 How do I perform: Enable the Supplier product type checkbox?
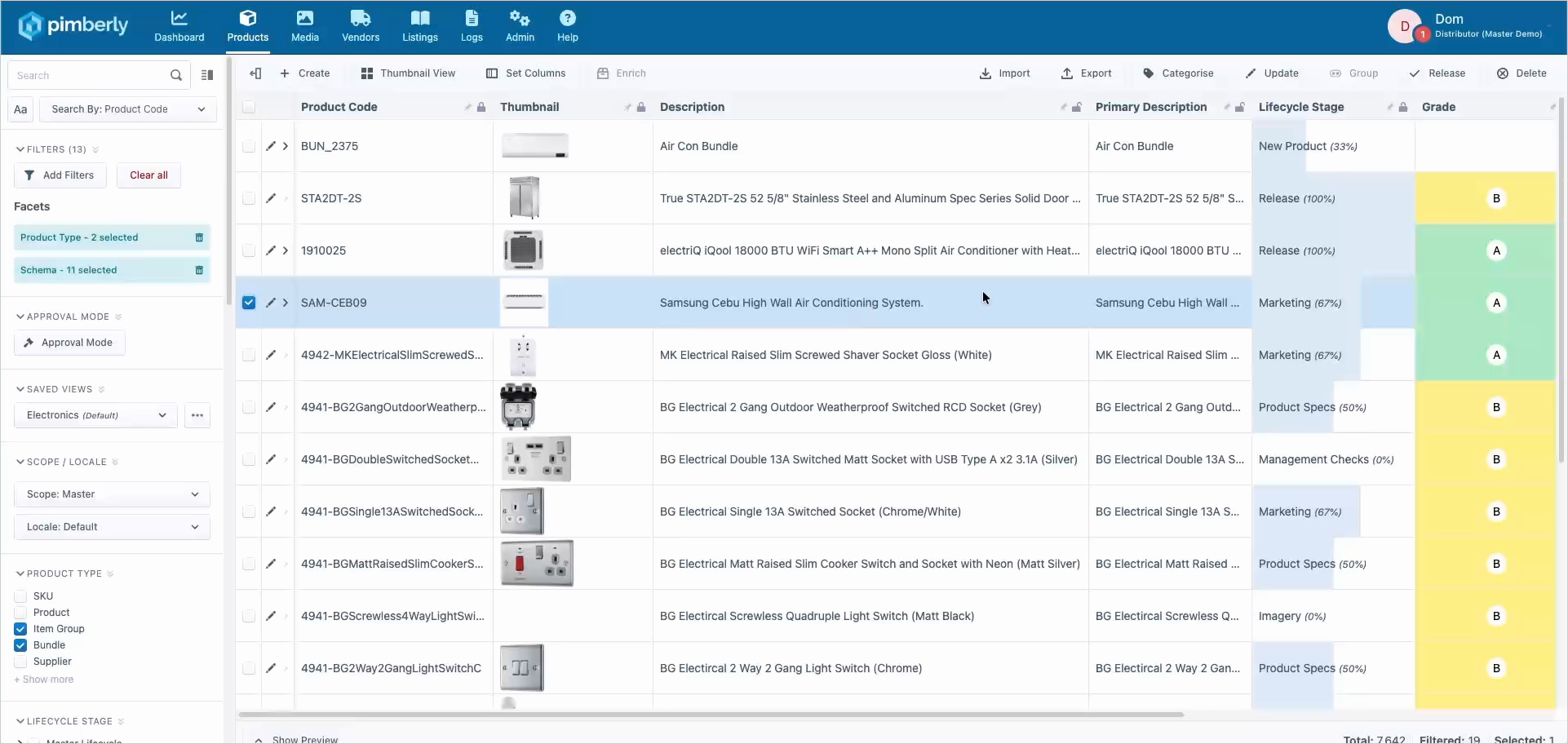[x=20, y=662]
